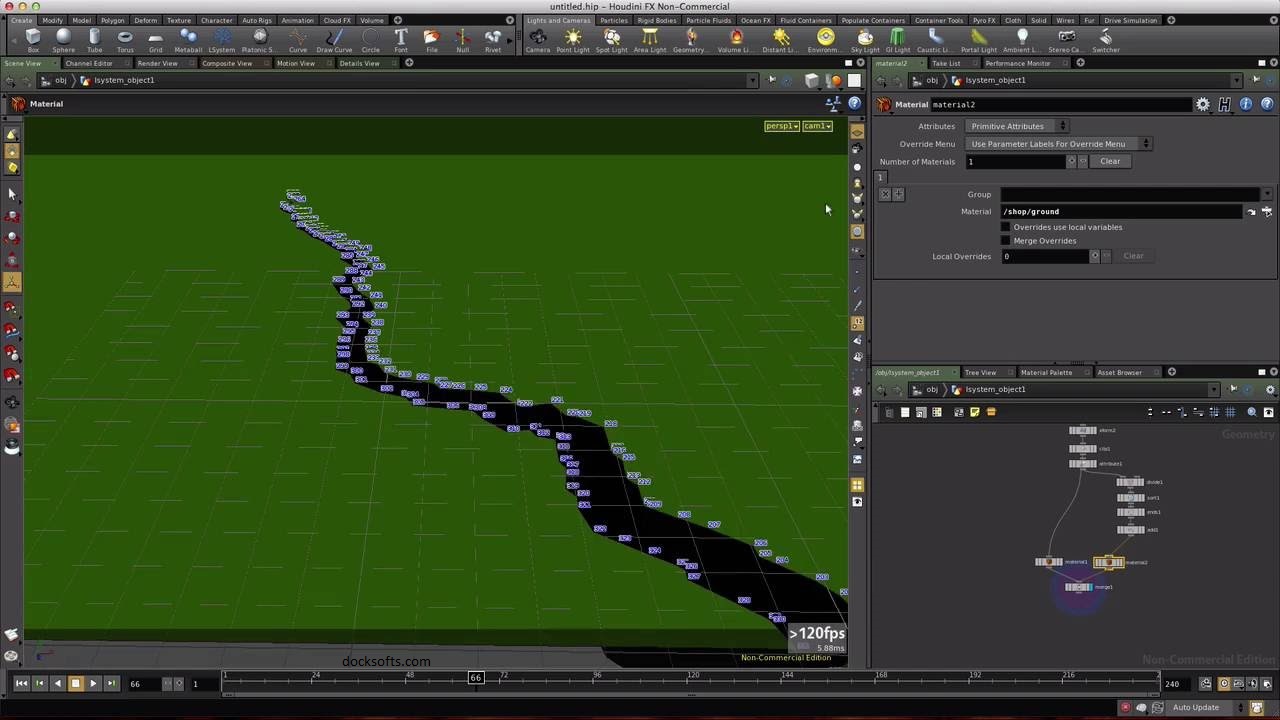Open the Modify shelf tab
The height and width of the screenshot is (720, 1280).
pyautogui.click(x=52, y=20)
